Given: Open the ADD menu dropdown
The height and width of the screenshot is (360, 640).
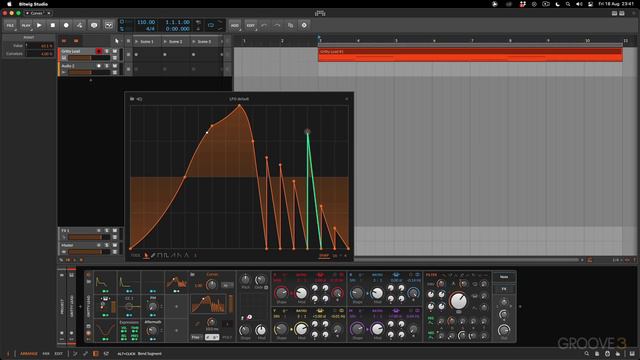Looking at the screenshot, I should click(x=235, y=25).
